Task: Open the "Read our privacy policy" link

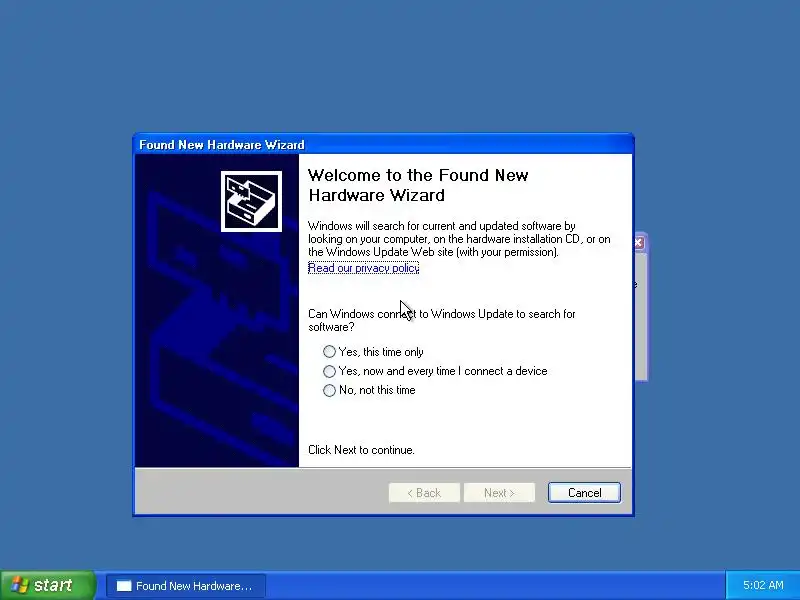Action: tap(363, 268)
